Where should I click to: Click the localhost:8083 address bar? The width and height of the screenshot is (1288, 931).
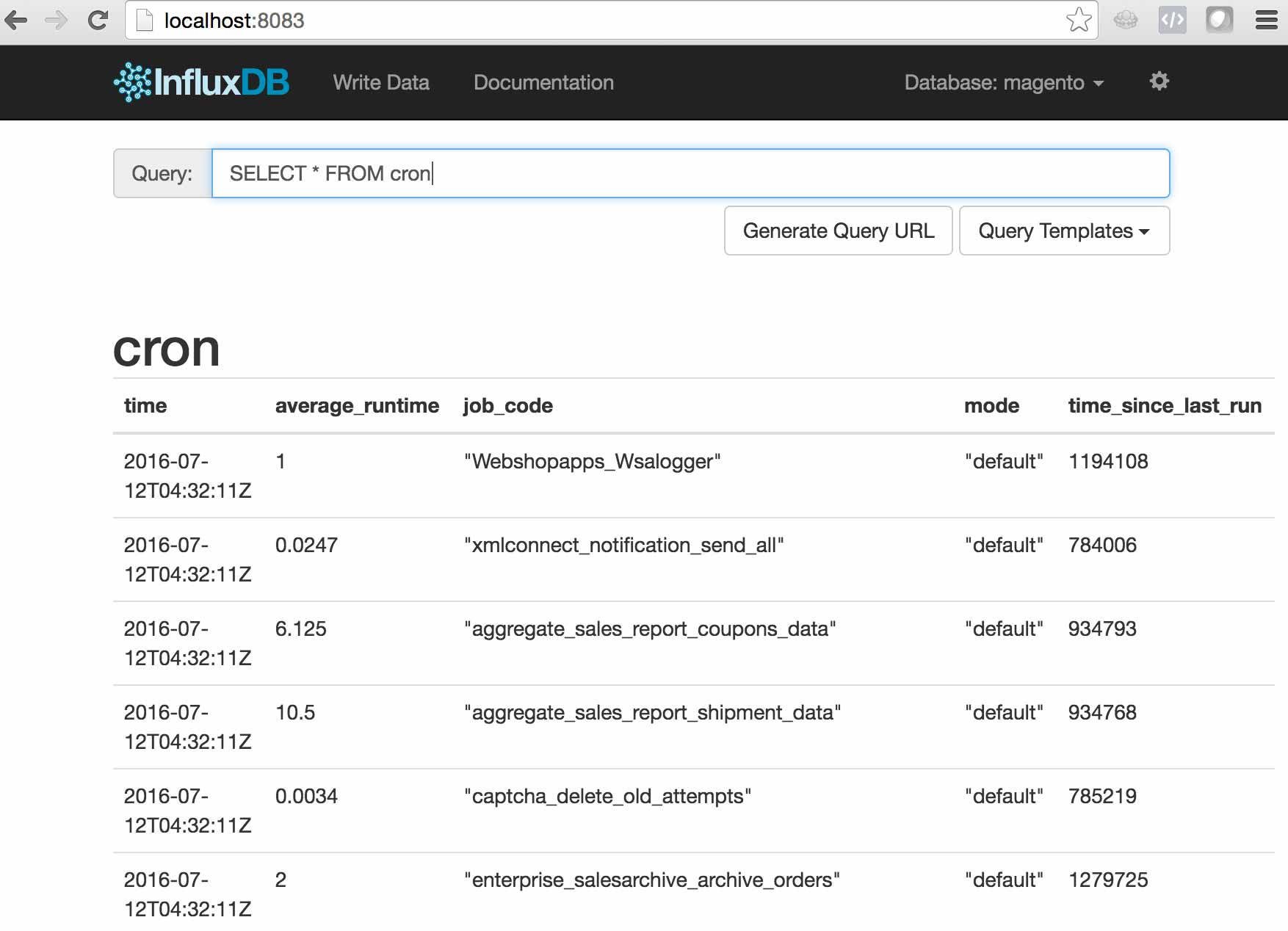point(611,21)
